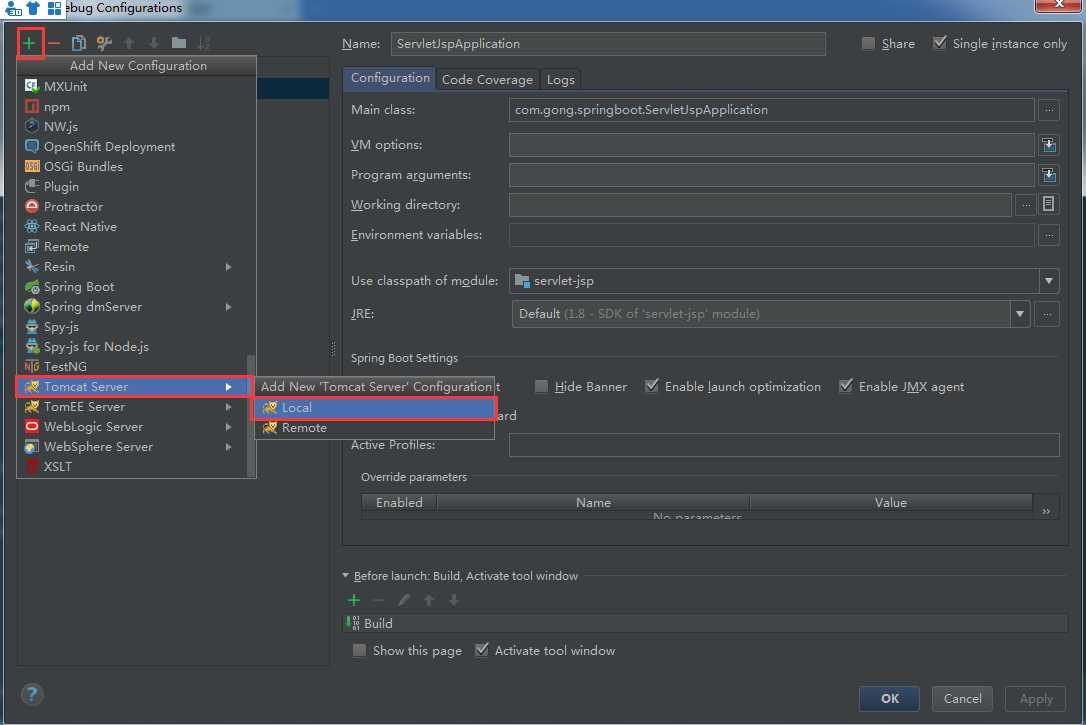Browse for Main class with ellipsis button
This screenshot has width=1086, height=725.
(1049, 109)
